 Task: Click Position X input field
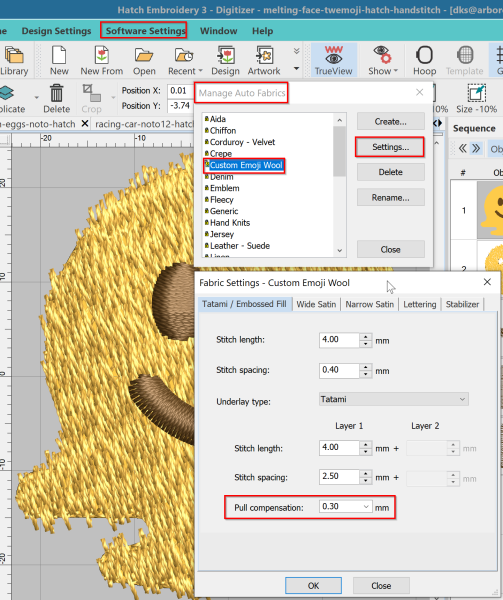pos(181,91)
